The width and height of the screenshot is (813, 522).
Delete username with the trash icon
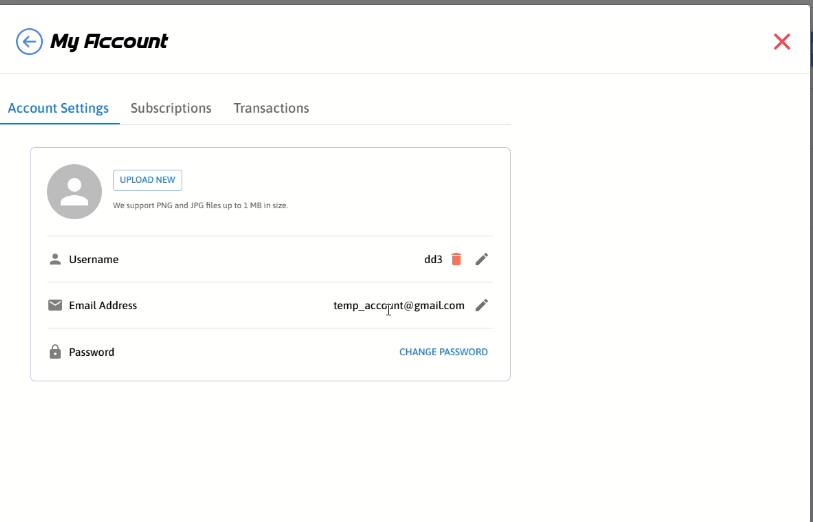pos(456,259)
